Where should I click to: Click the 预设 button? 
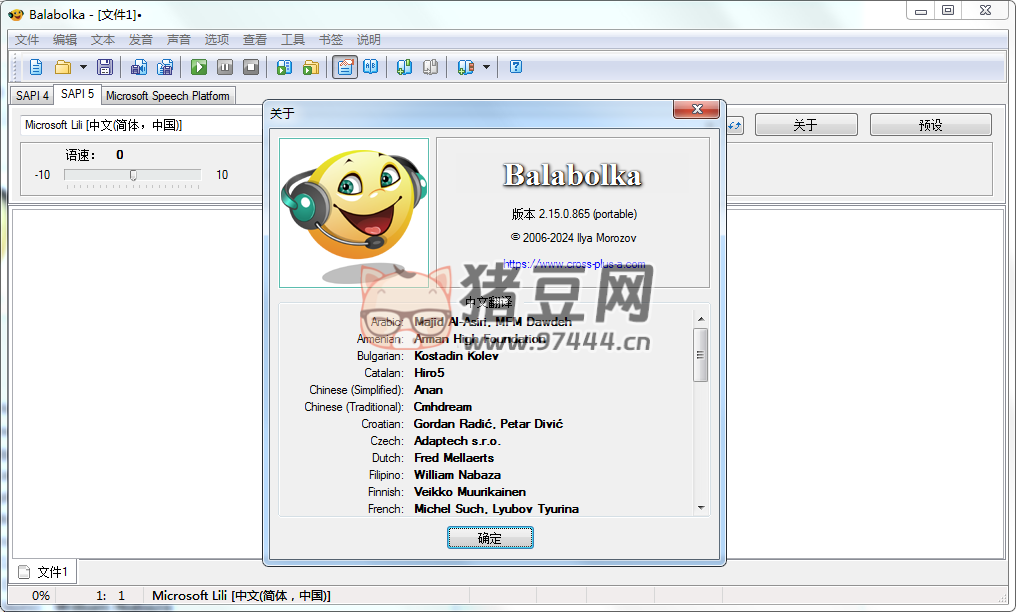[930, 125]
